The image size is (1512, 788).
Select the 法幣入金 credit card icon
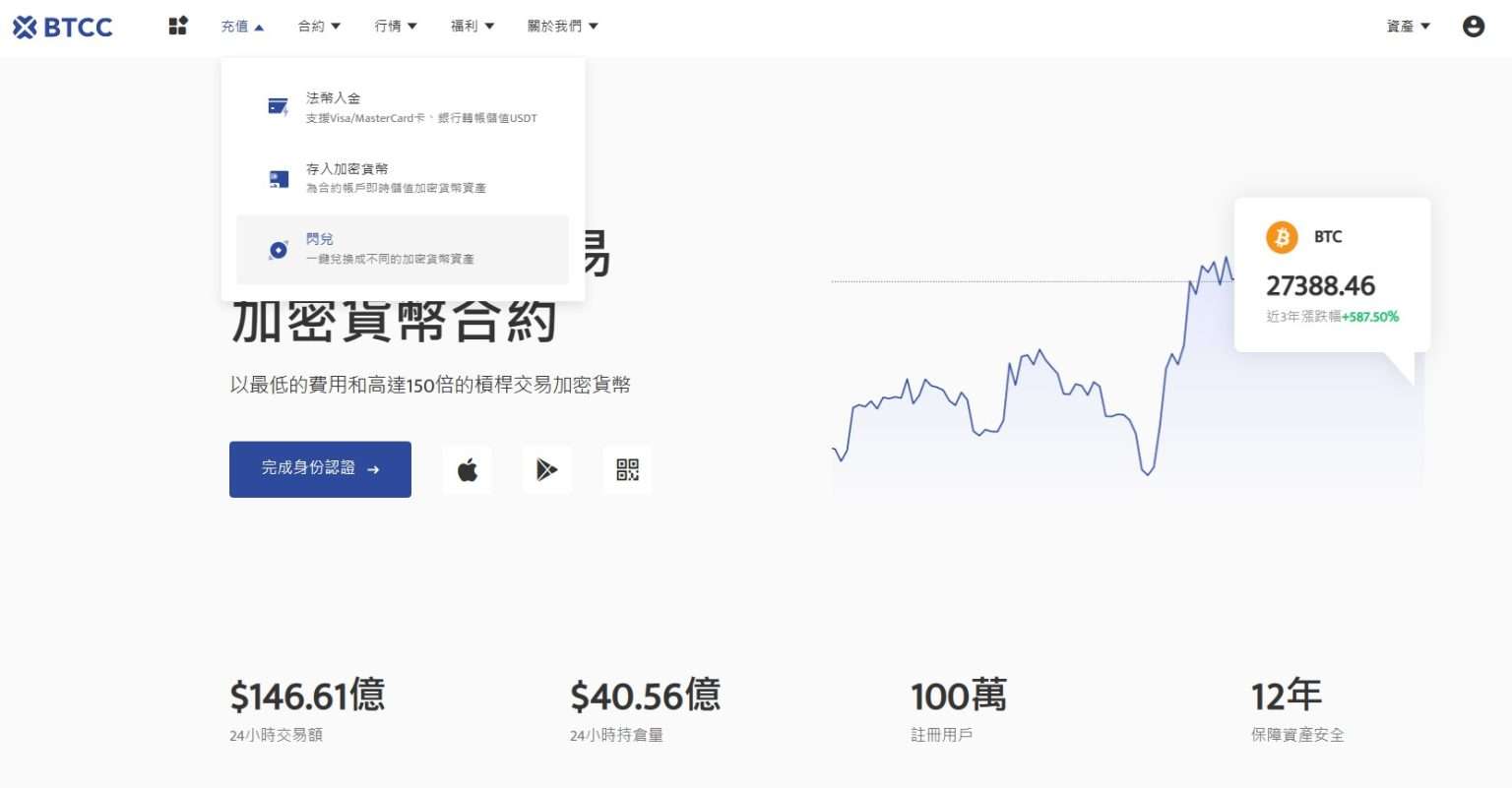pos(279,105)
